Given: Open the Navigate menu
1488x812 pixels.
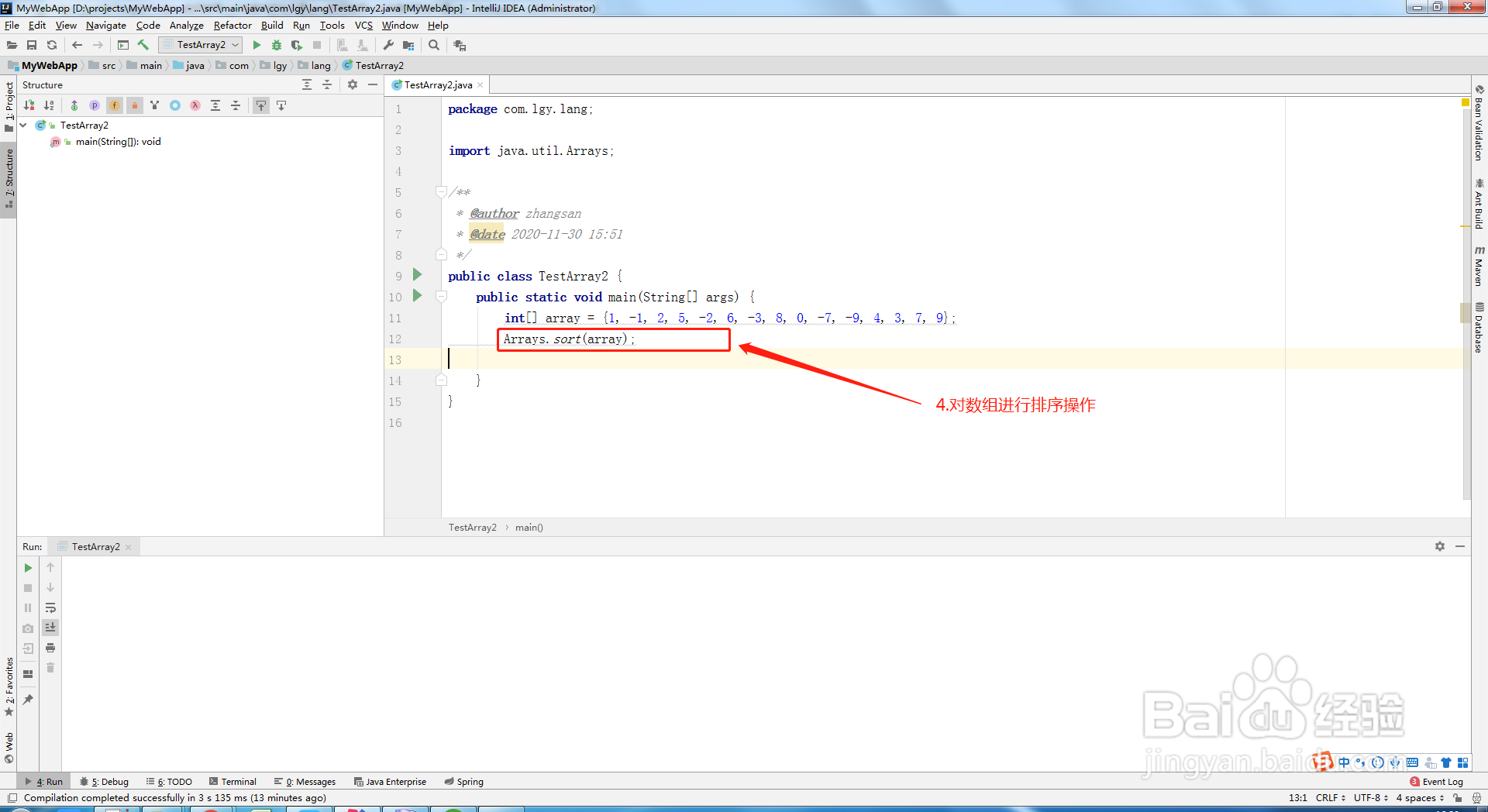Looking at the screenshot, I should 105,25.
